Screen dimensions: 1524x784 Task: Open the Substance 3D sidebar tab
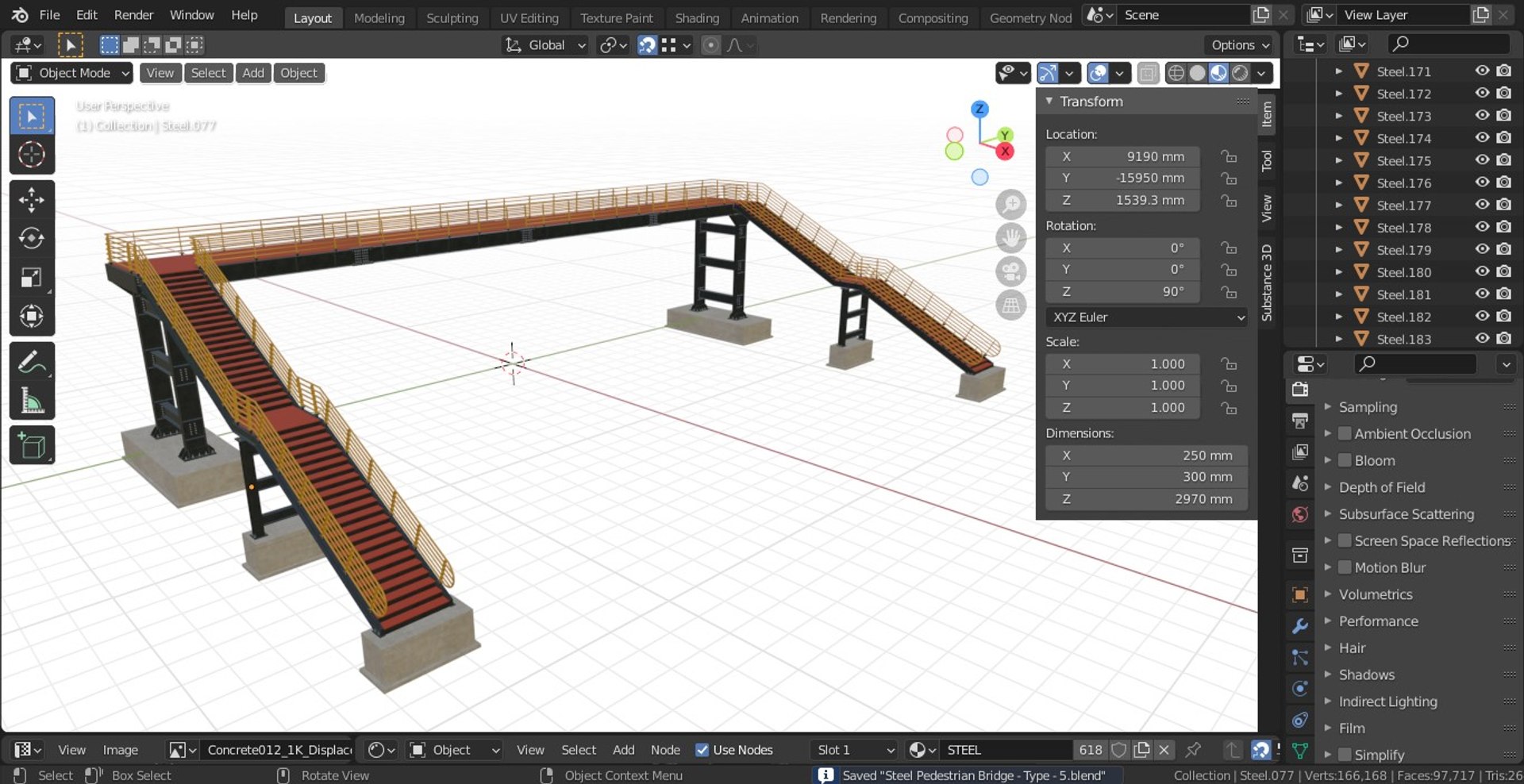coord(1267,283)
